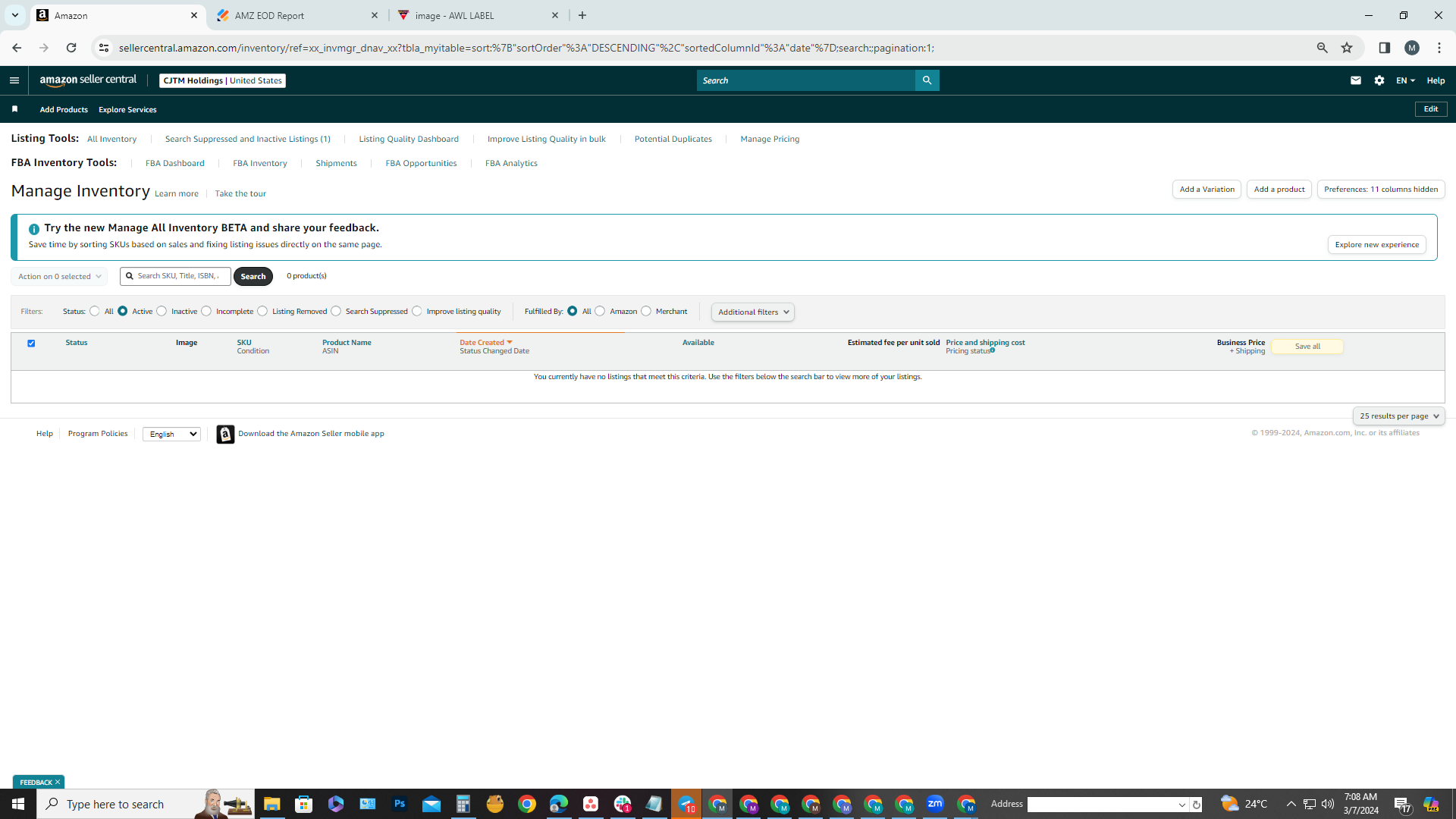Image resolution: width=1456 pixels, height=819 pixels.
Task: Bookmark this page with star icon
Action: (1347, 48)
